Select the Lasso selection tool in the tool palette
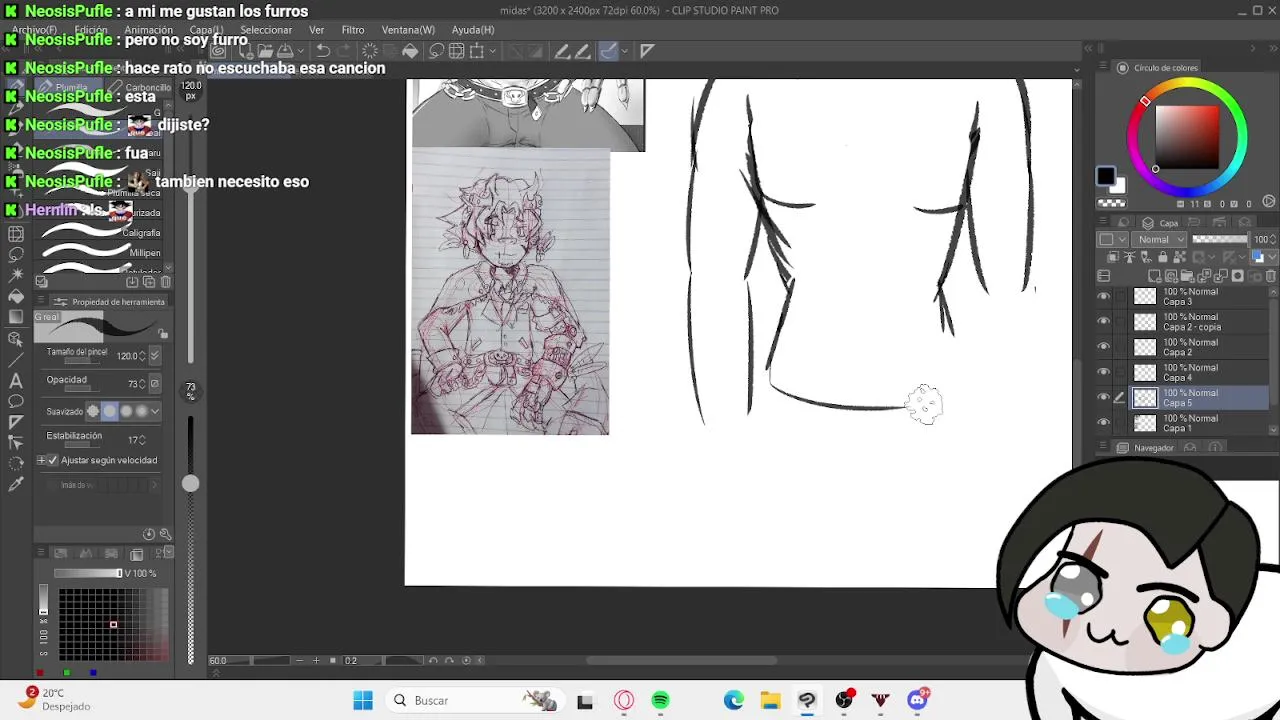This screenshot has width=1280, height=720. pos(16,254)
